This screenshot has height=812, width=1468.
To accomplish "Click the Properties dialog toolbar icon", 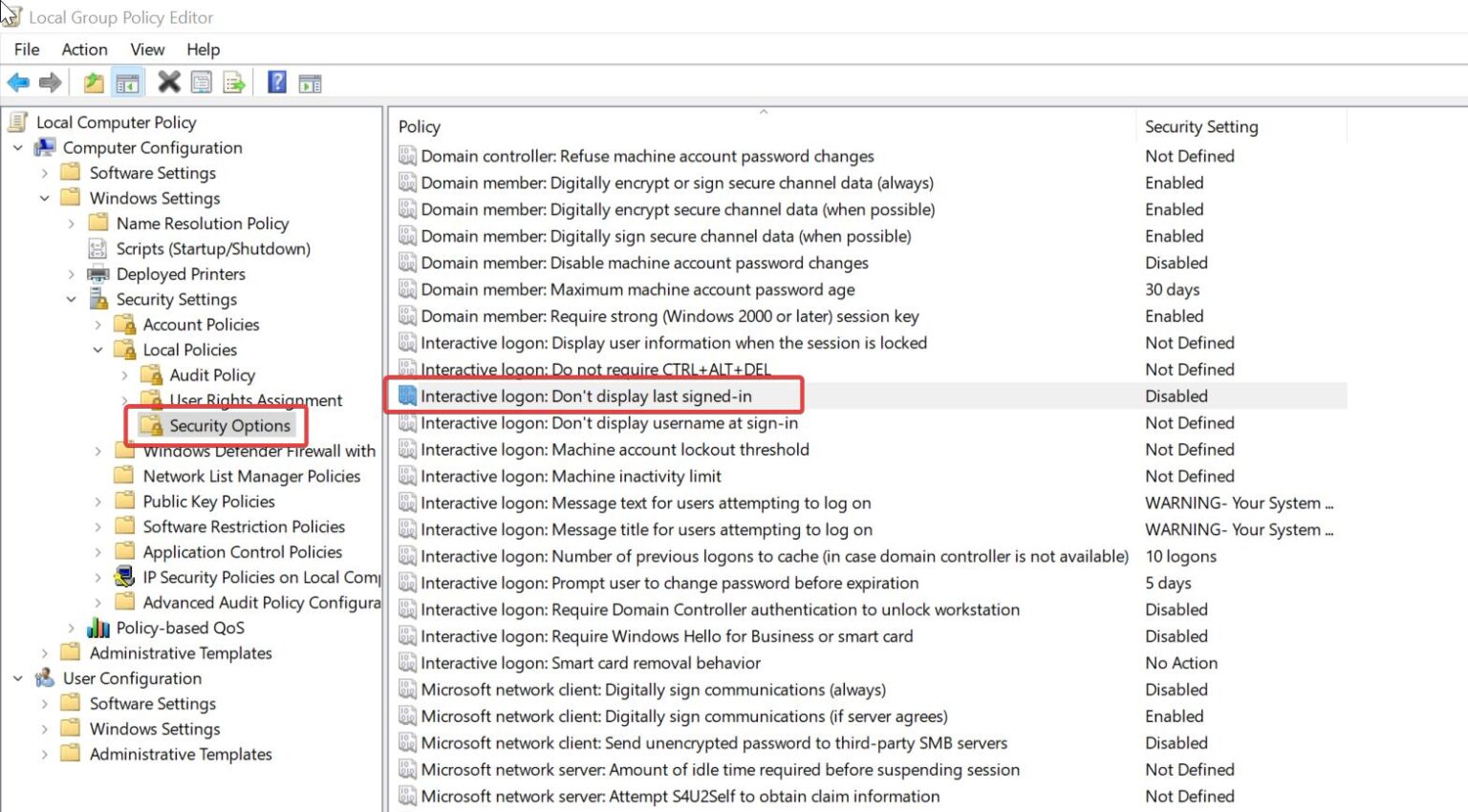I will point(202,81).
